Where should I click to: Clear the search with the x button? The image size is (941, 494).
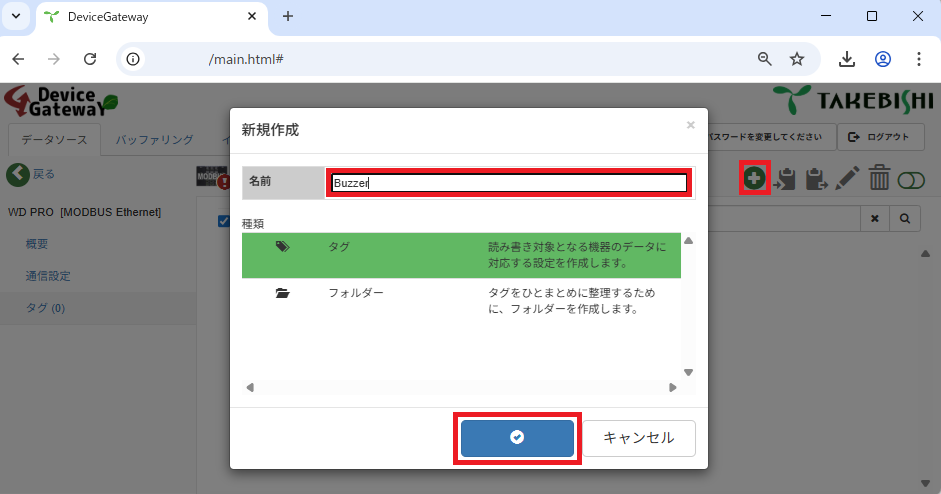875,218
